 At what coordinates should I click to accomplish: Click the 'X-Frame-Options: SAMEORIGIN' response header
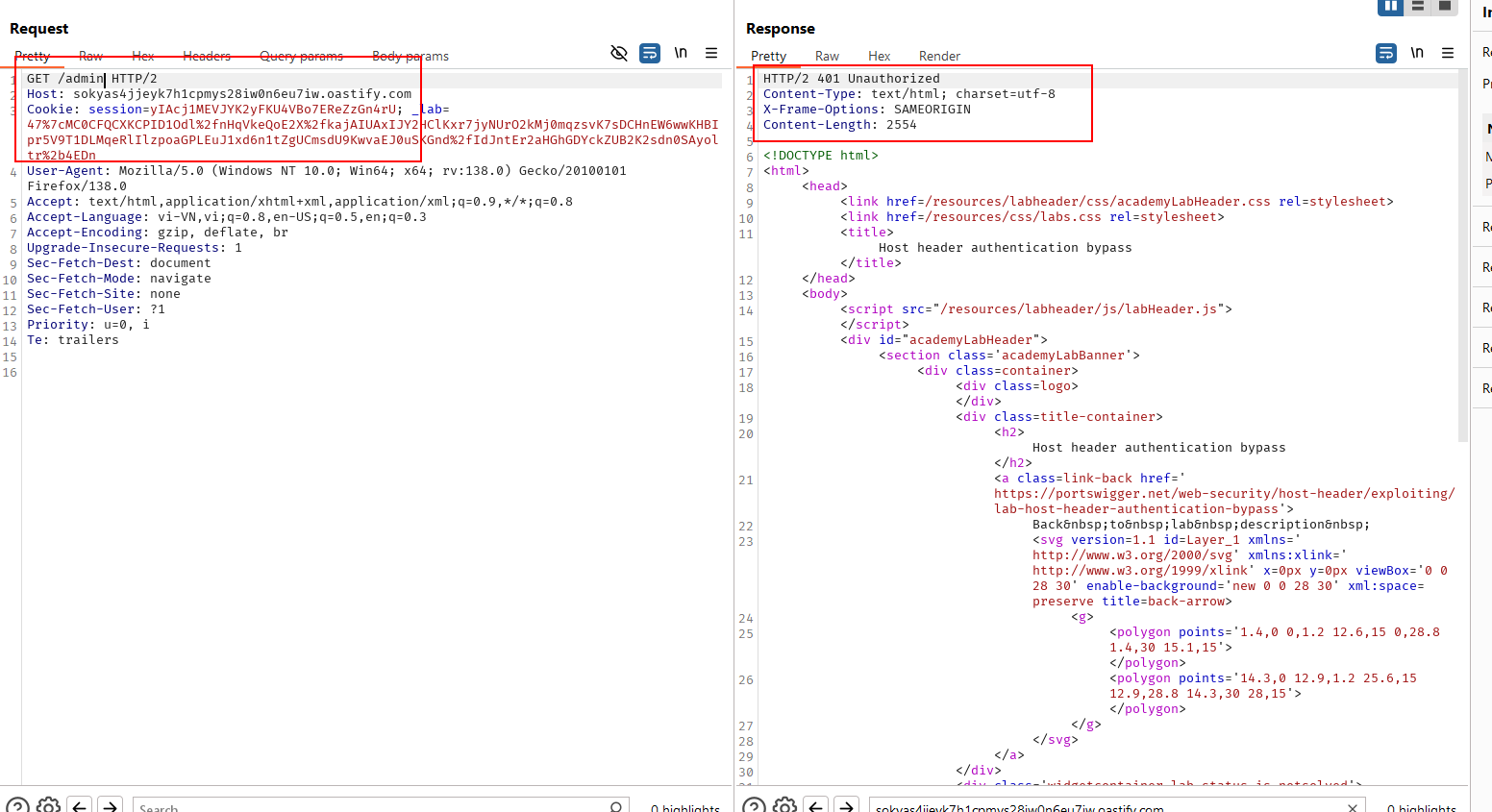(867, 110)
